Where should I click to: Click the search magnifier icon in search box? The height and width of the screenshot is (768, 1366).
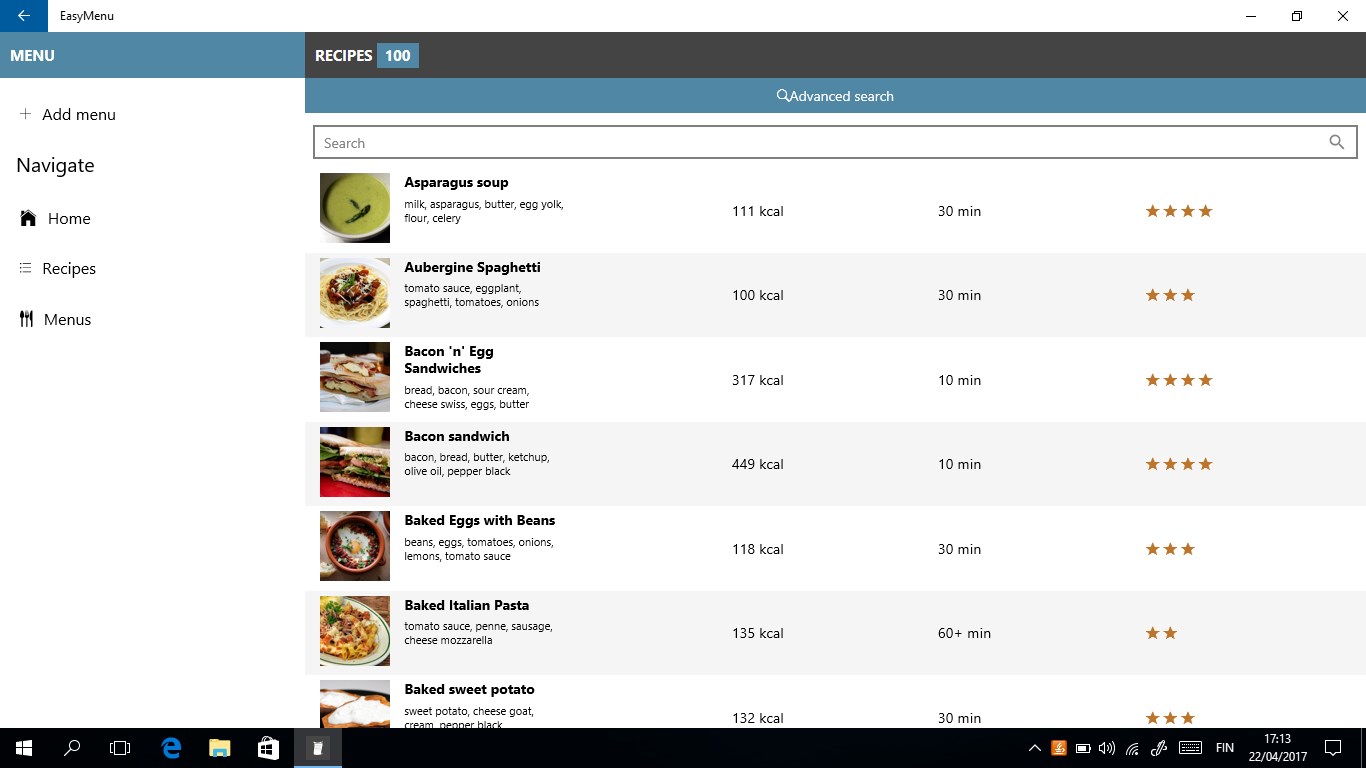pos(1336,142)
